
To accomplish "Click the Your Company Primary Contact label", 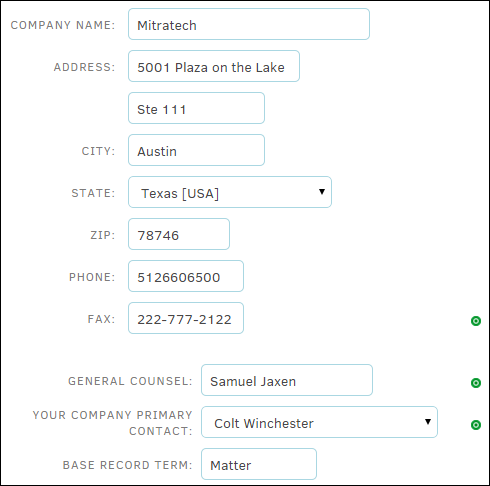I will coord(113,423).
